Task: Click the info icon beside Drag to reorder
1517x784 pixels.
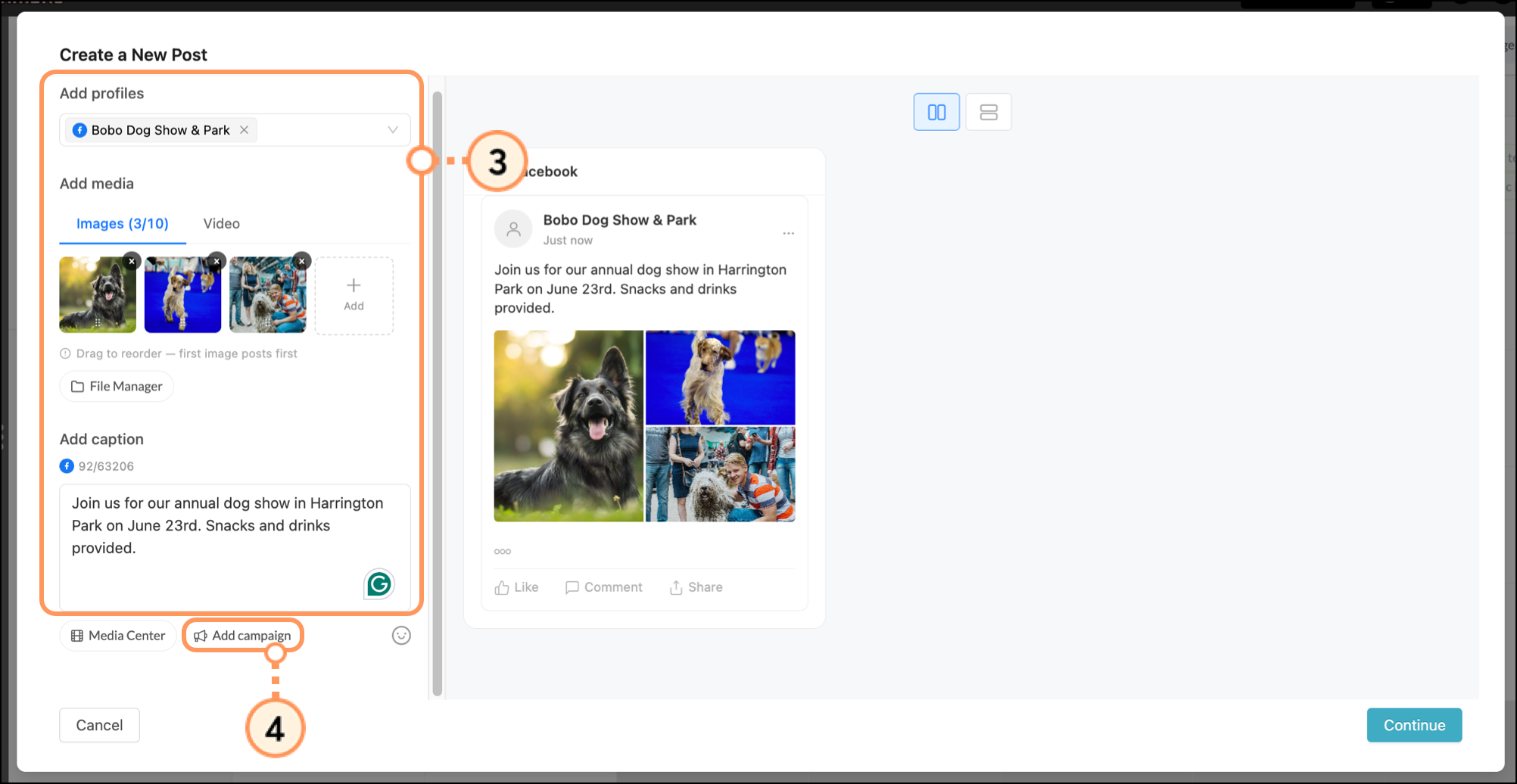Action: click(65, 353)
